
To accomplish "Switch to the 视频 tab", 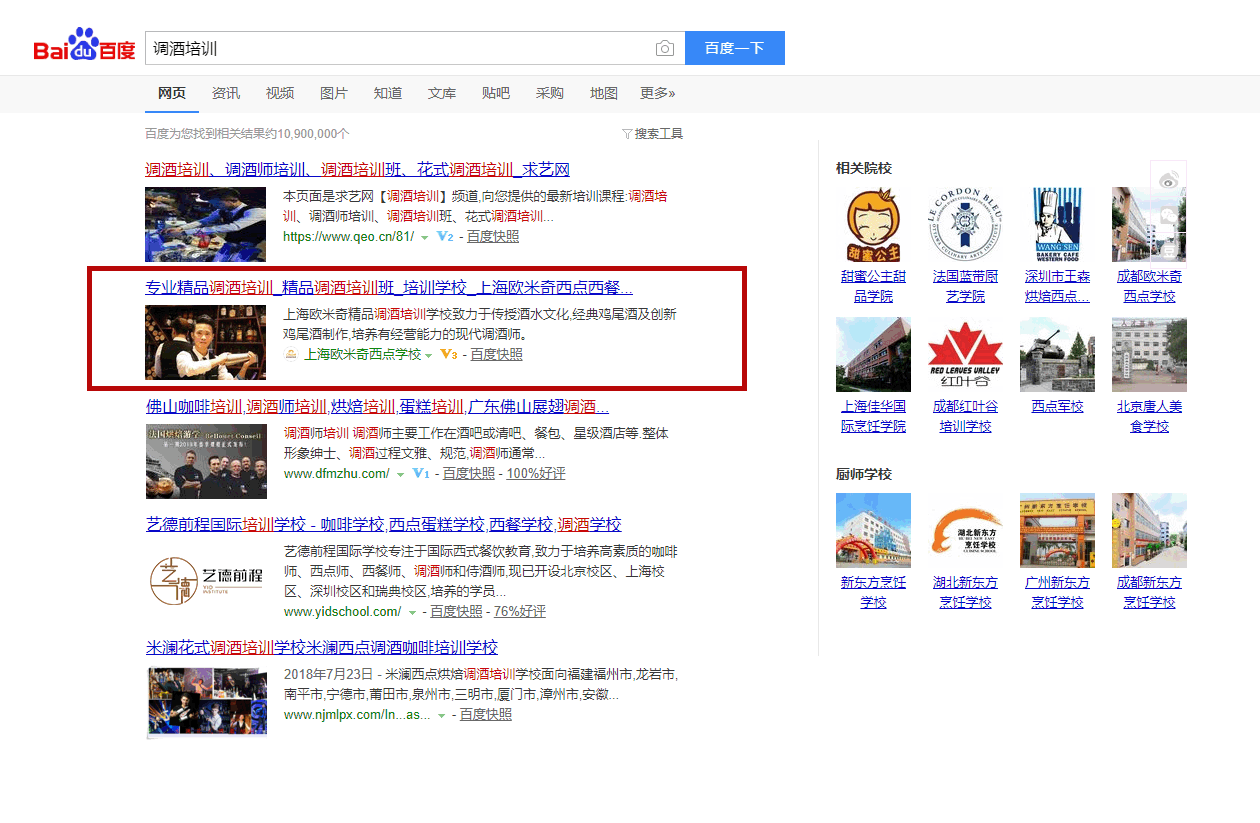I will pyautogui.click(x=280, y=93).
